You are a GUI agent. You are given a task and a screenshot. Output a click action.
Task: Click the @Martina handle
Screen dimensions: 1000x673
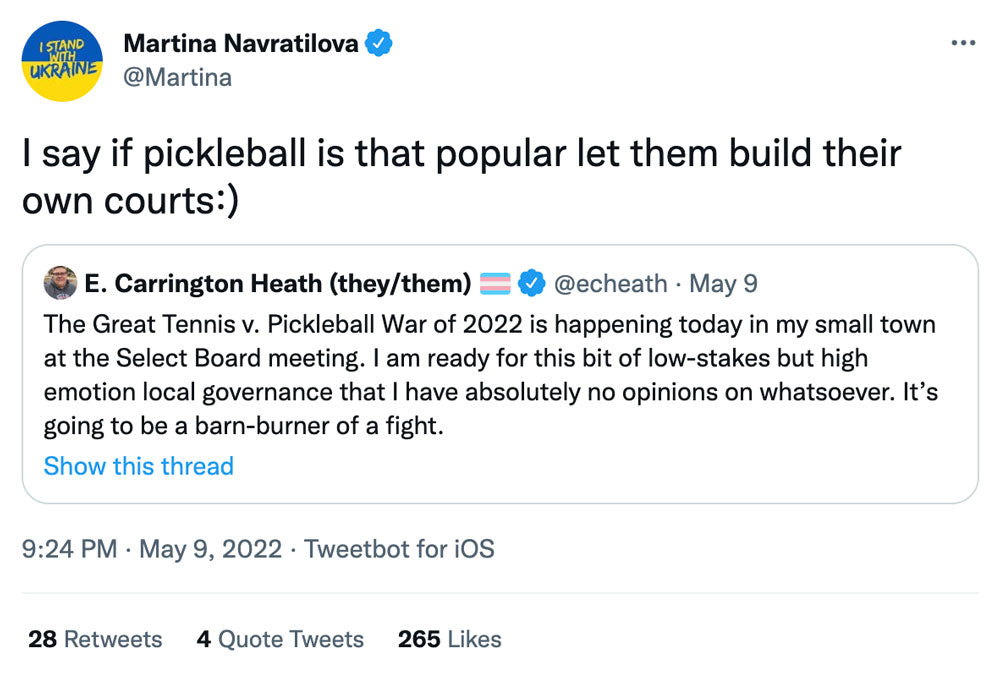[177, 77]
